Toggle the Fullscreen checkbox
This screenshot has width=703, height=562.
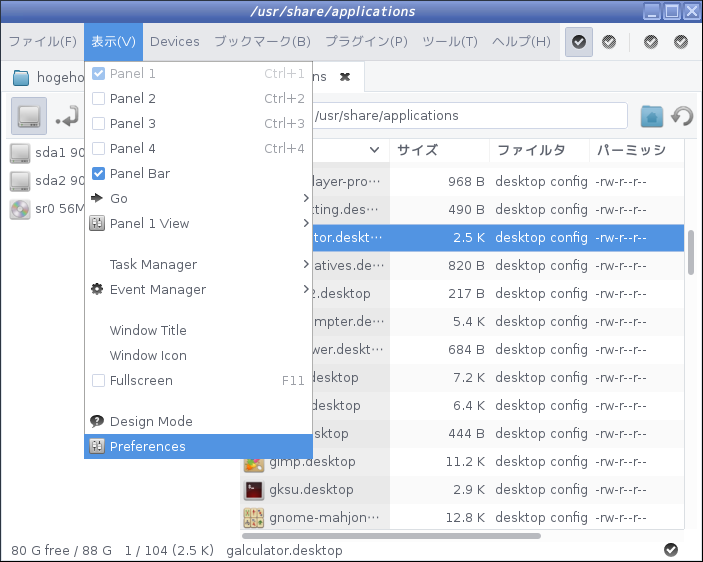[98, 380]
